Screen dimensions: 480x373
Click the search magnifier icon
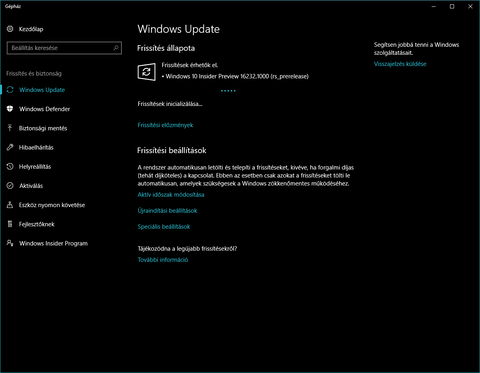[116, 48]
